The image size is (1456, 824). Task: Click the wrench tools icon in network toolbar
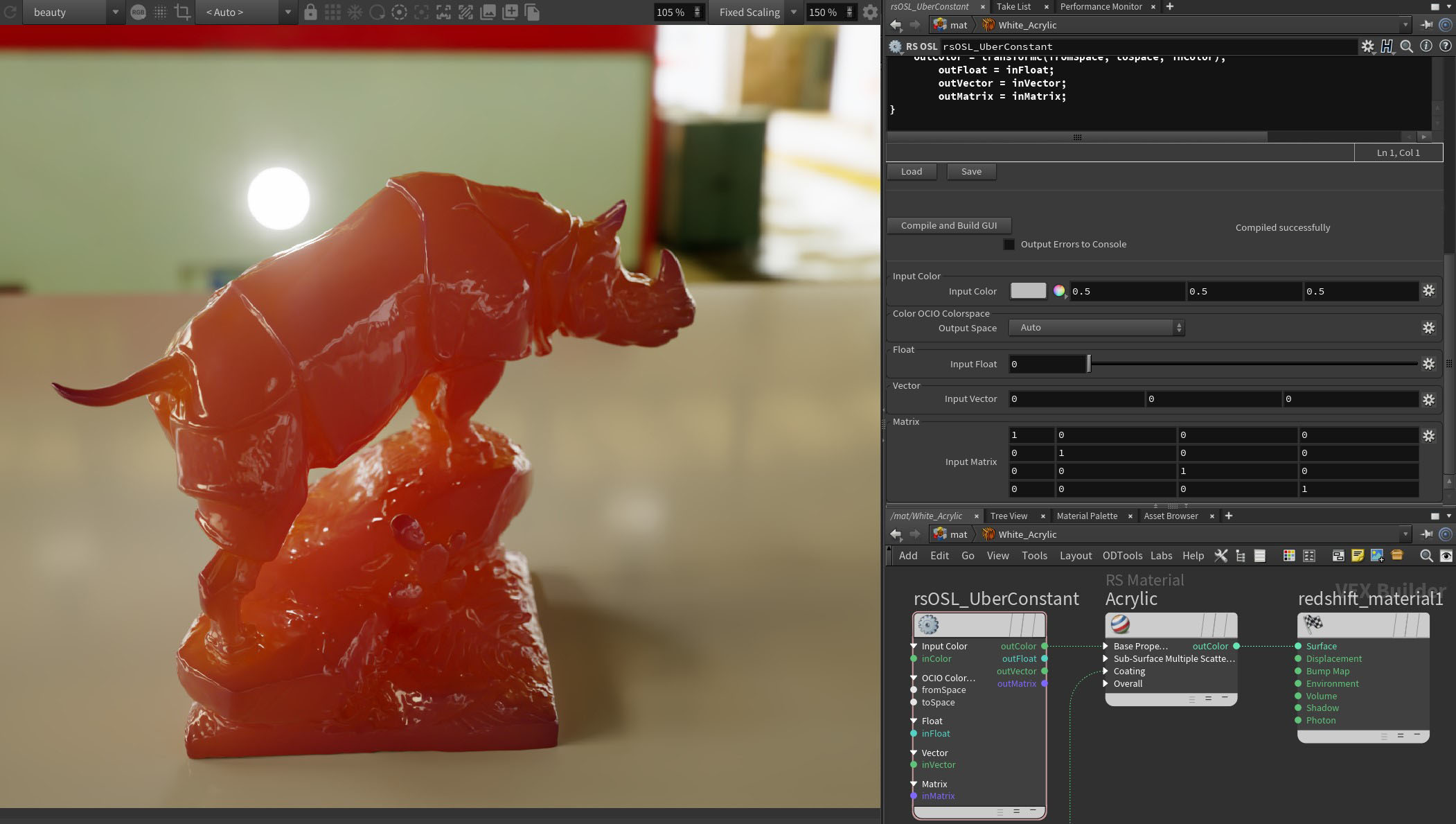(1220, 556)
